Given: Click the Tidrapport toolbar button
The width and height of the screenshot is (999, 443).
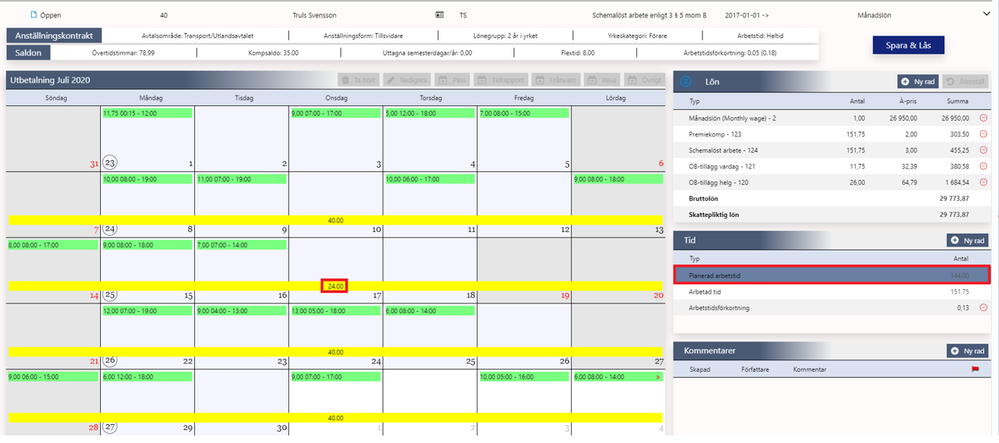Looking at the screenshot, I should click(x=500, y=81).
